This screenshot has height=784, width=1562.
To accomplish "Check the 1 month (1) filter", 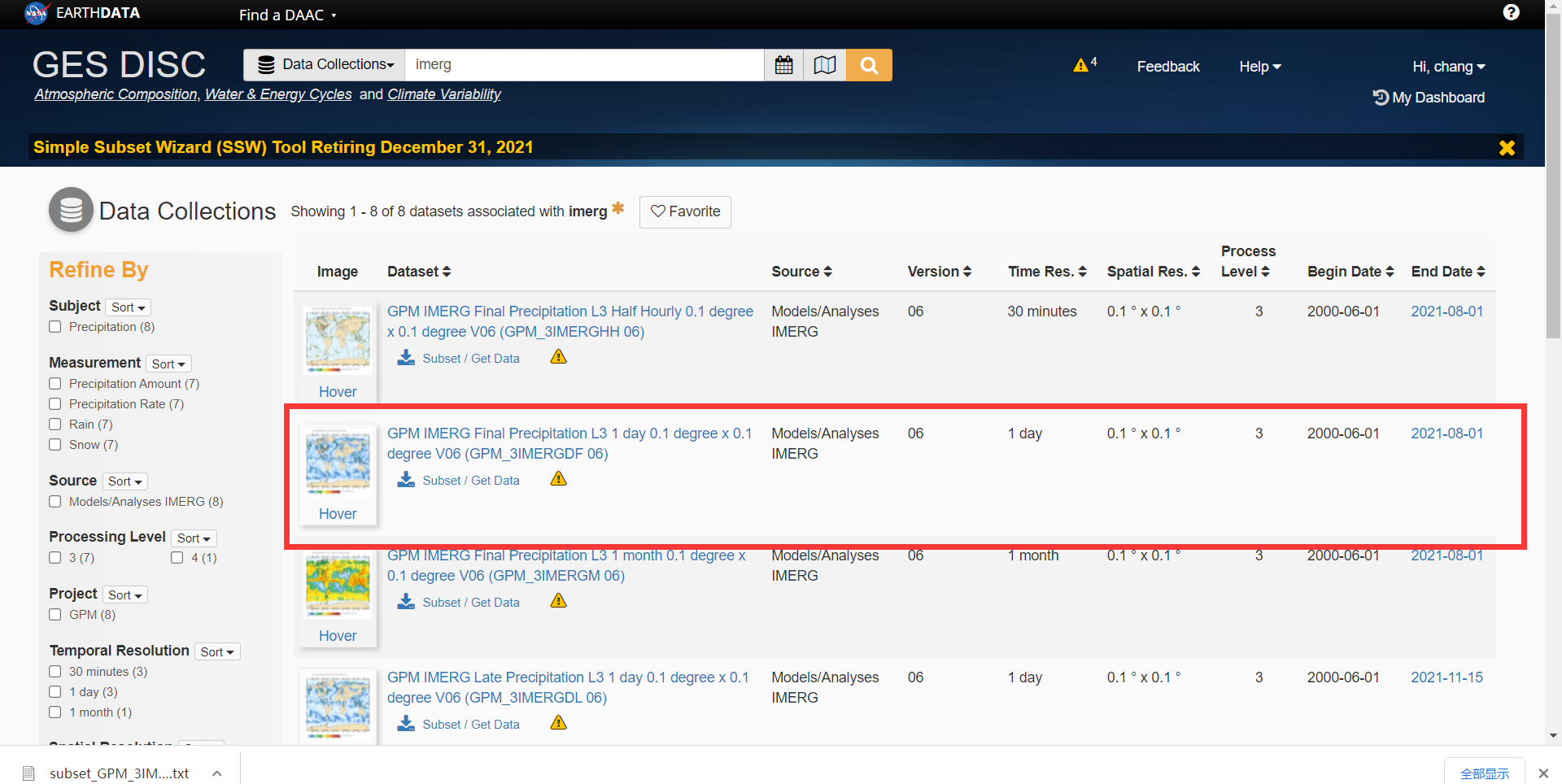I will click(55, 712).
